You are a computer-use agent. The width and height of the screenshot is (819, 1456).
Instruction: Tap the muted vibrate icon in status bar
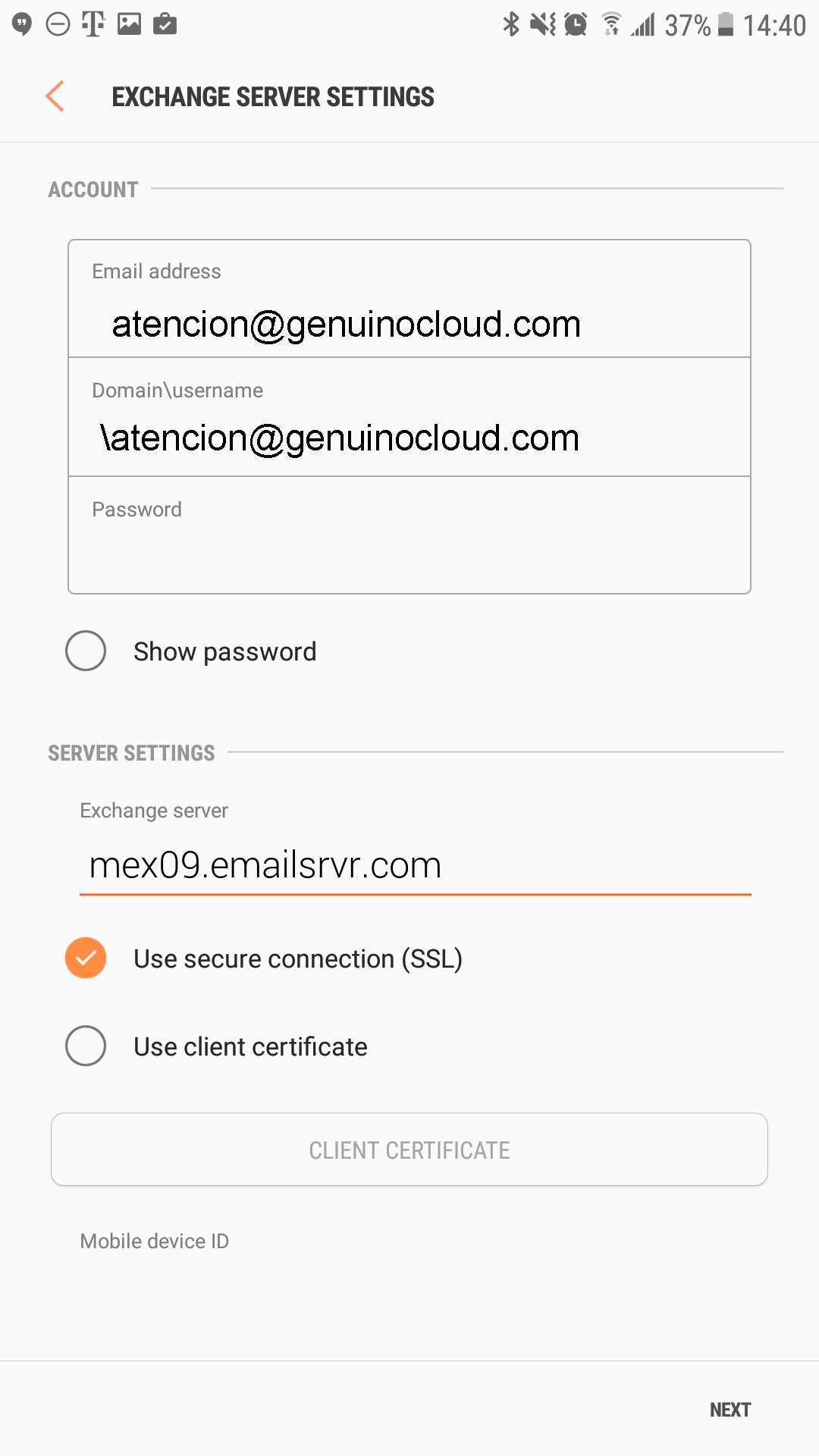(x=543, y=24)
